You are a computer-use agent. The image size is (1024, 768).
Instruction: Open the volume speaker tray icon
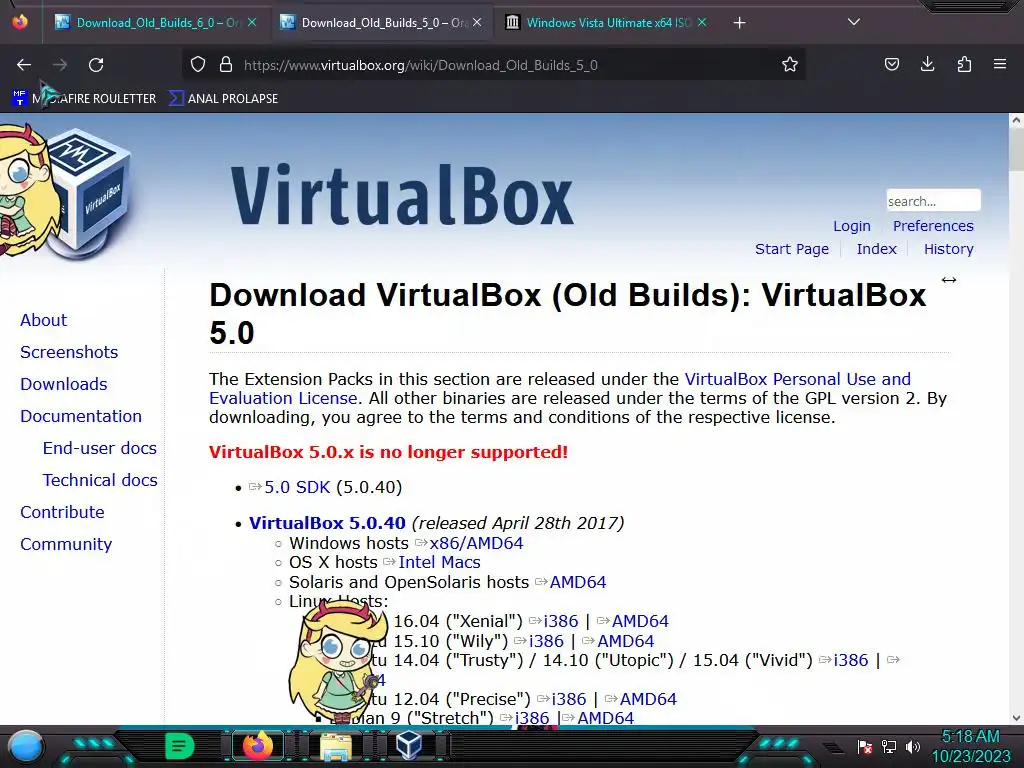(913, 746)
